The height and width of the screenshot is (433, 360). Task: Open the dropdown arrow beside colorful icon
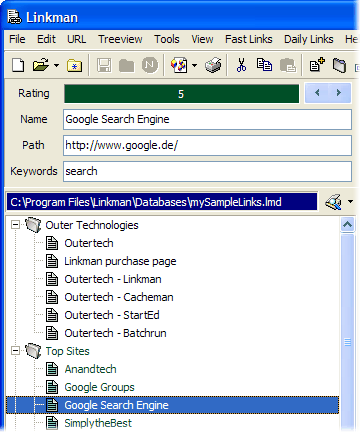point(194,65)
